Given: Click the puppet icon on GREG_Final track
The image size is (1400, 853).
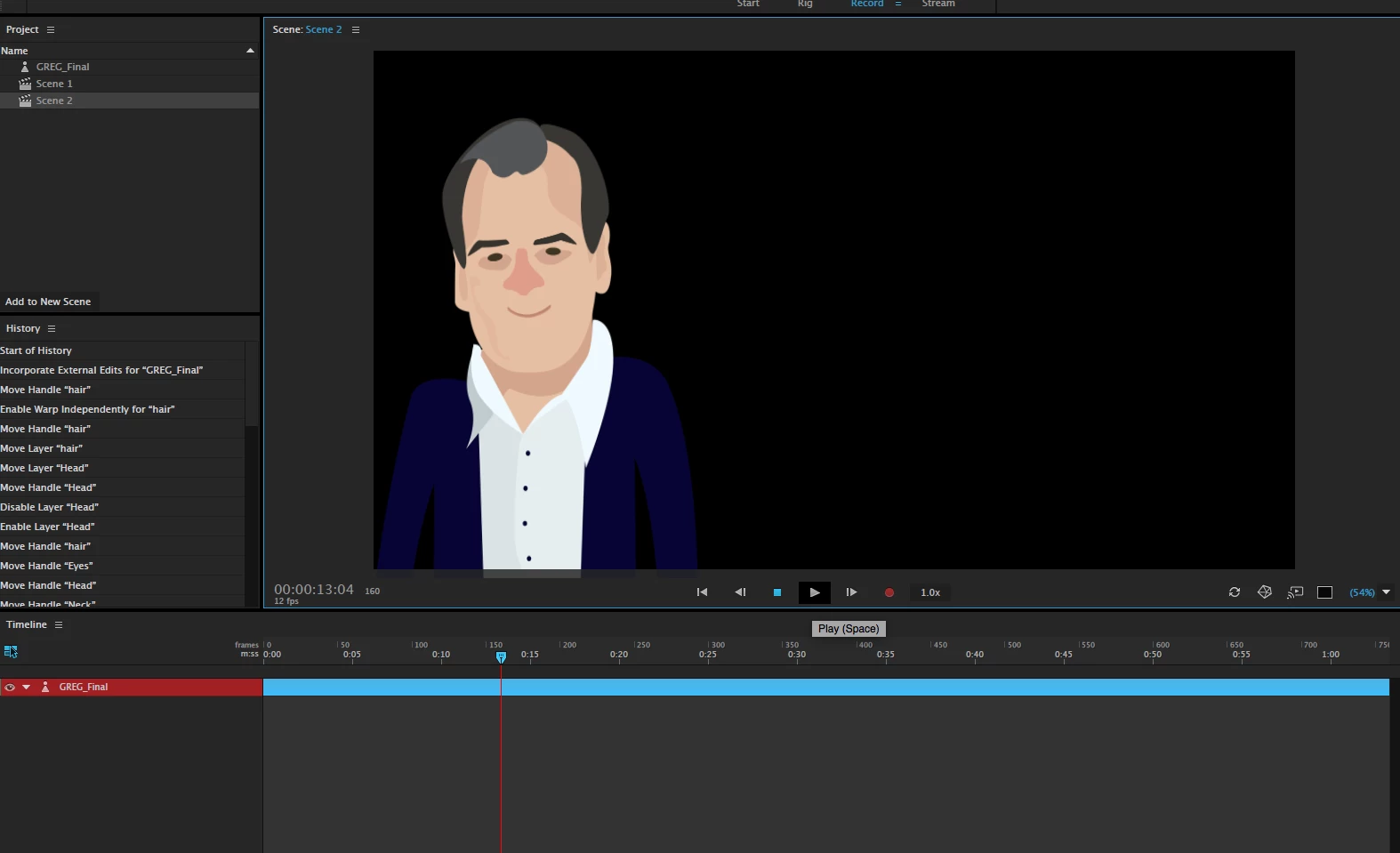Looking at the screenshot, I should click(45, 687).
